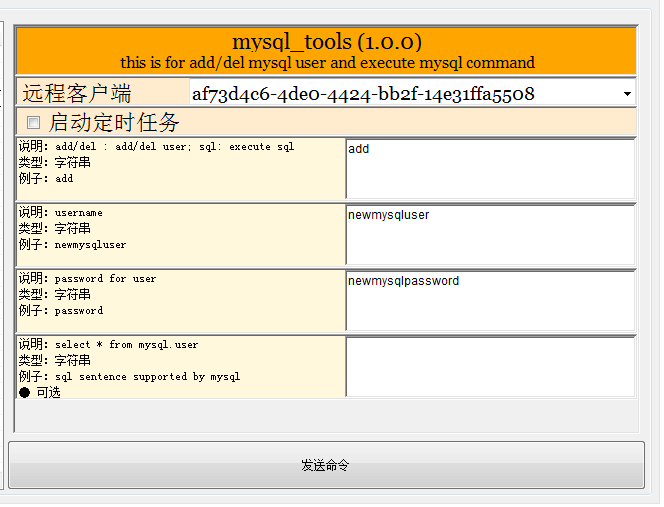Click the 'select * from mysql.user' description

click(x=127, y=345)
